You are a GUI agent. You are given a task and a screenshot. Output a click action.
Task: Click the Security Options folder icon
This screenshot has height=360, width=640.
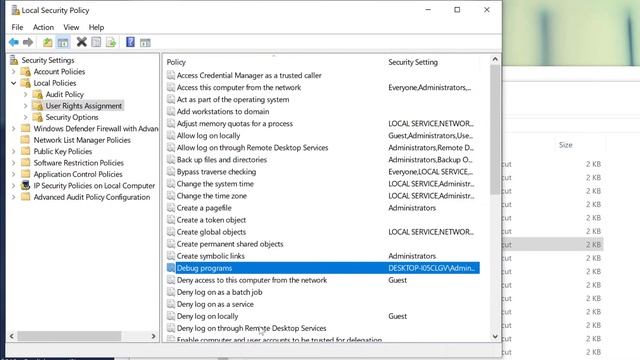click(38, 117)
